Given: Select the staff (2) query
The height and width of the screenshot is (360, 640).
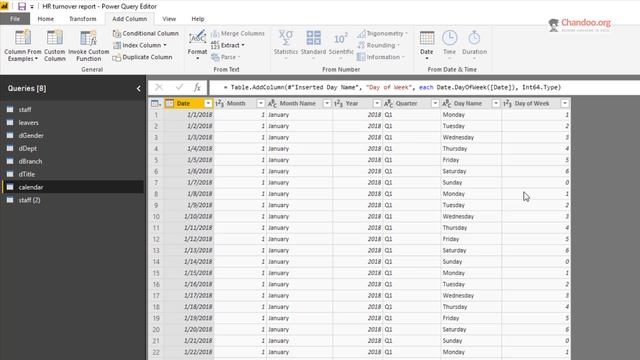Looking at the screenshot, I should point(73,200).
